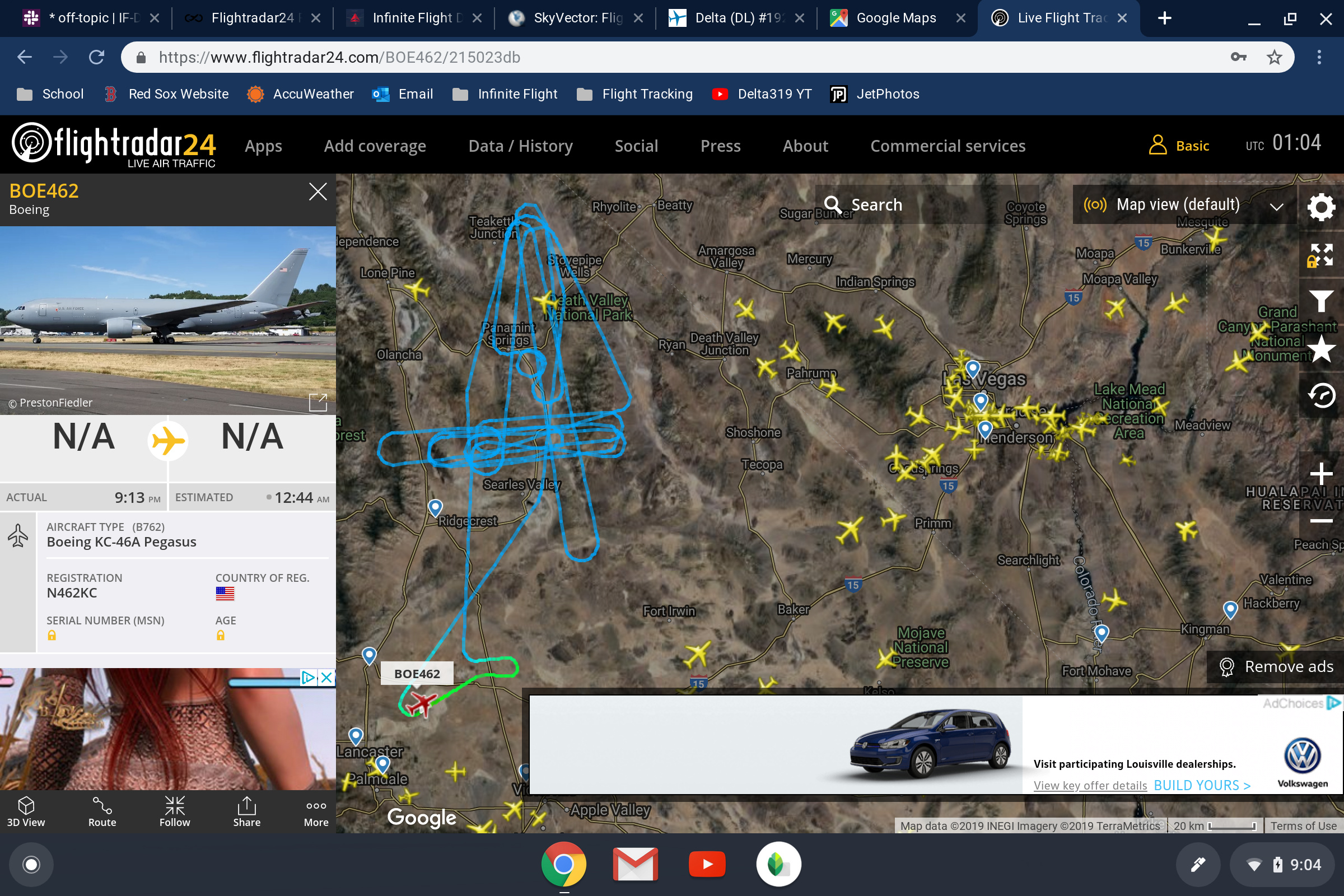Open the map settings gear

click(1320, 207)
